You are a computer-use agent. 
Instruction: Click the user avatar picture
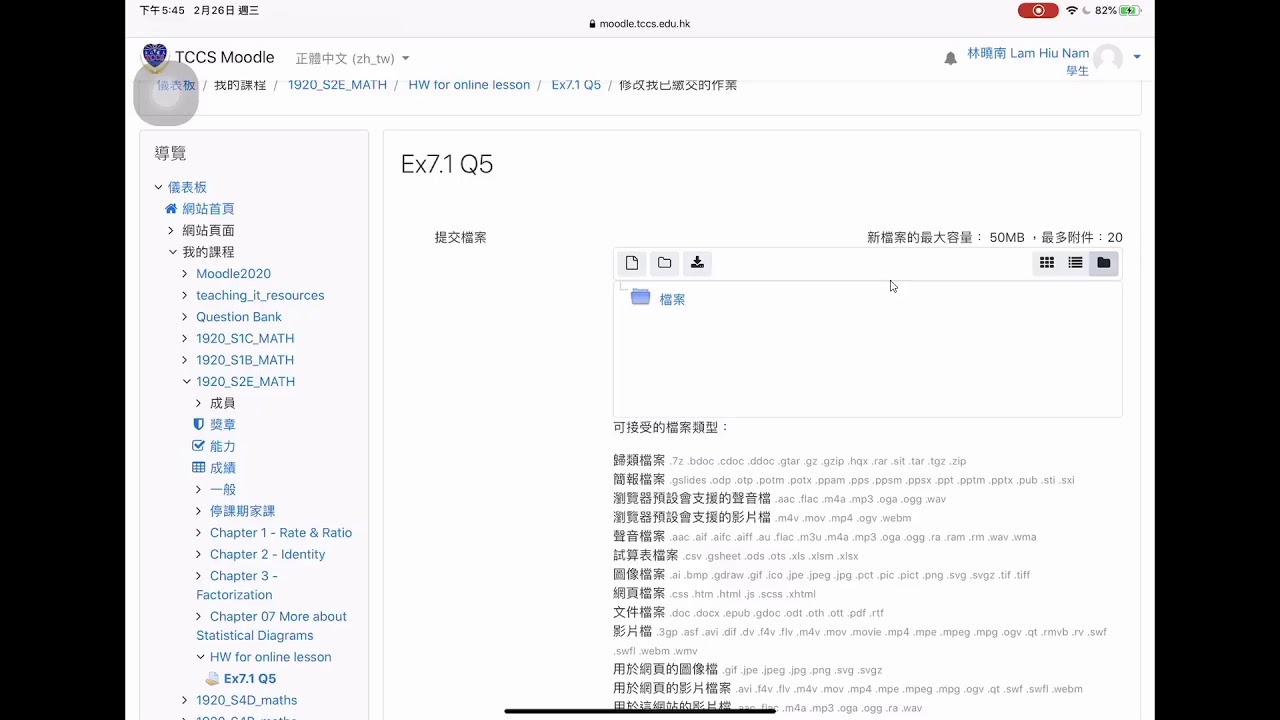(x=1108, y=58)
